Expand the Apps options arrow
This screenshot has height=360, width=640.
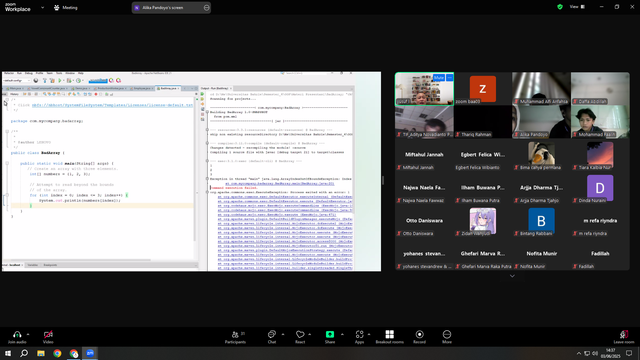point(369,334)
